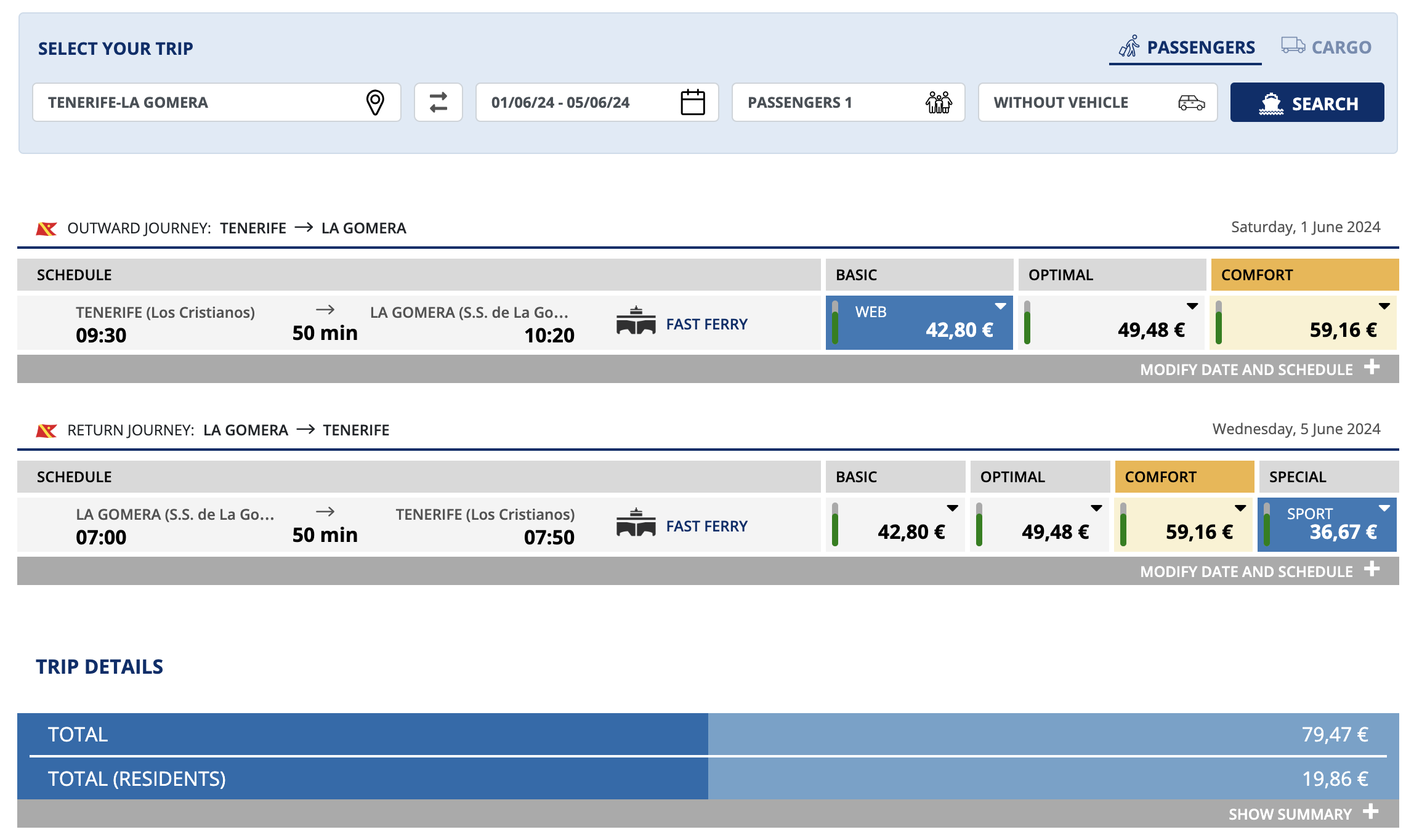The height and width of the screenshot is (840, 1414).
Task: Click plus icon beside Show Summary
Action: click(x=1371, y=812)
